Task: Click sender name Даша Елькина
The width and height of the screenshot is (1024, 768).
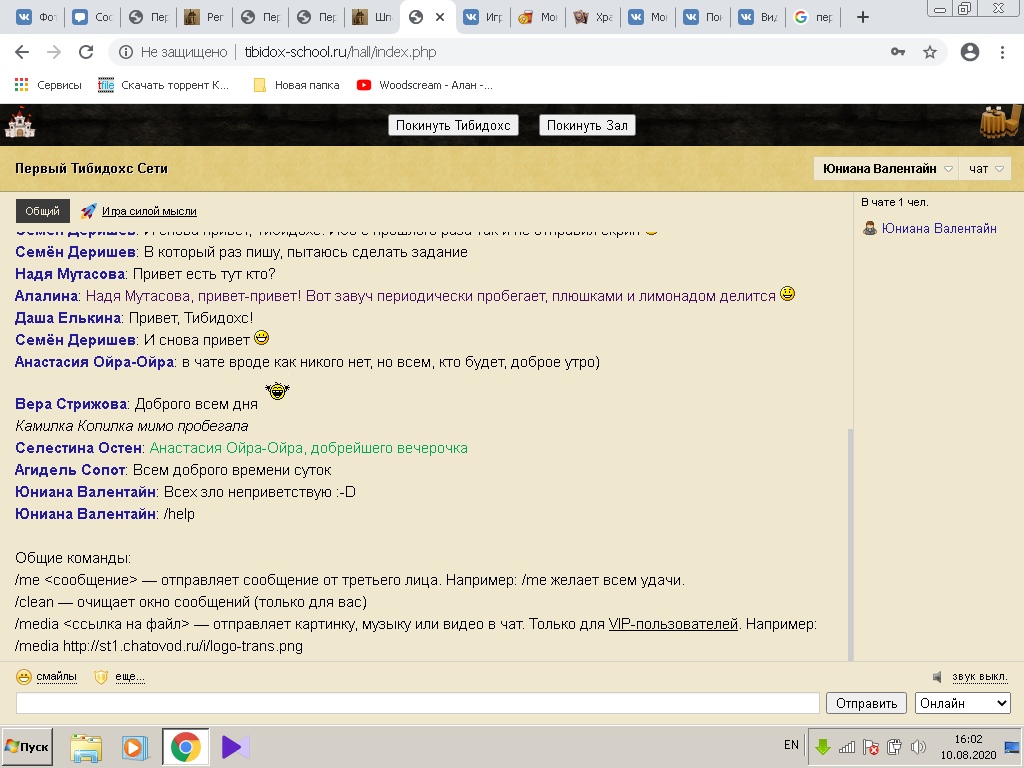Action: (68, 318)
